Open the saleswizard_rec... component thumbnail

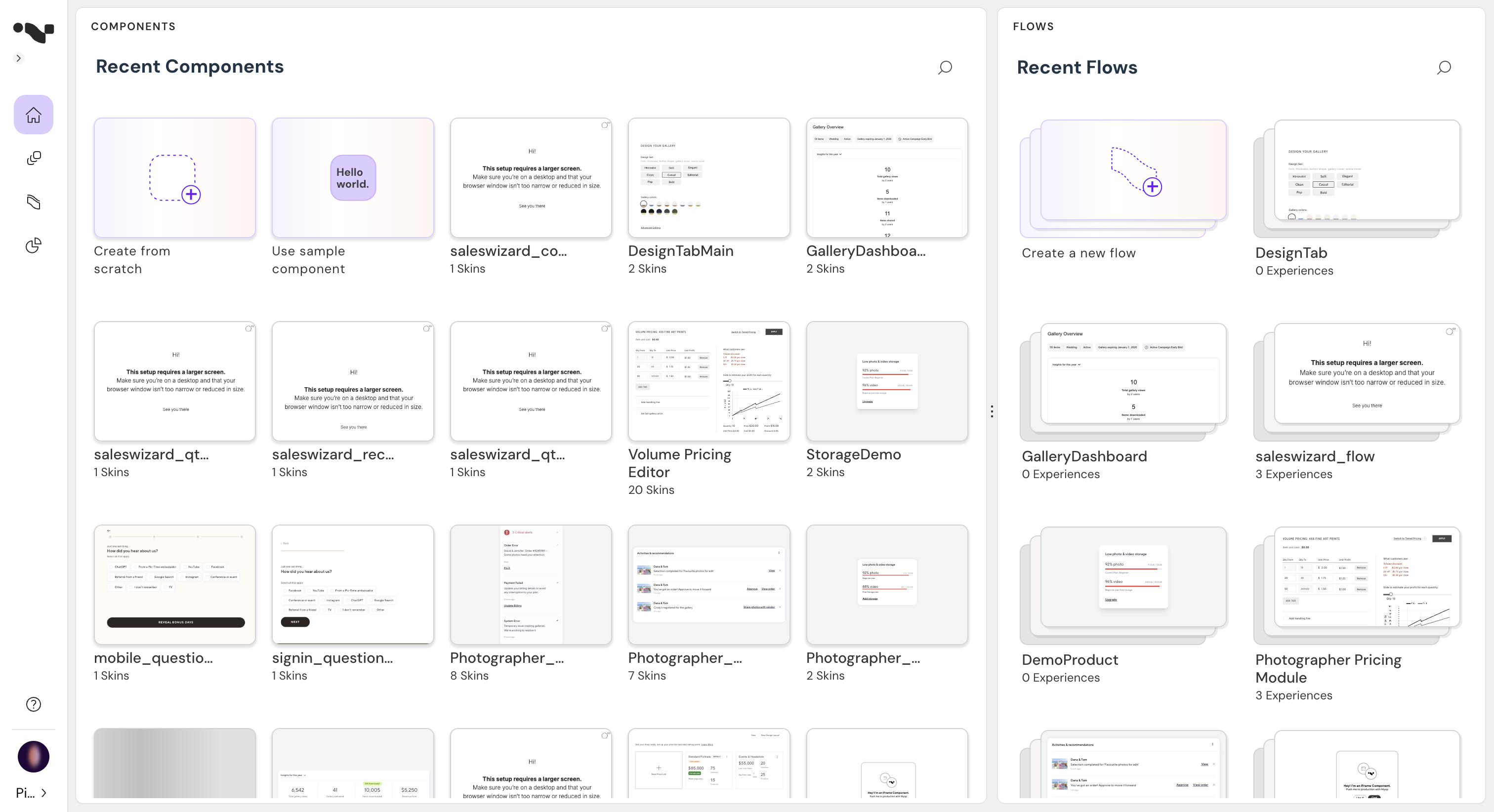353,381
